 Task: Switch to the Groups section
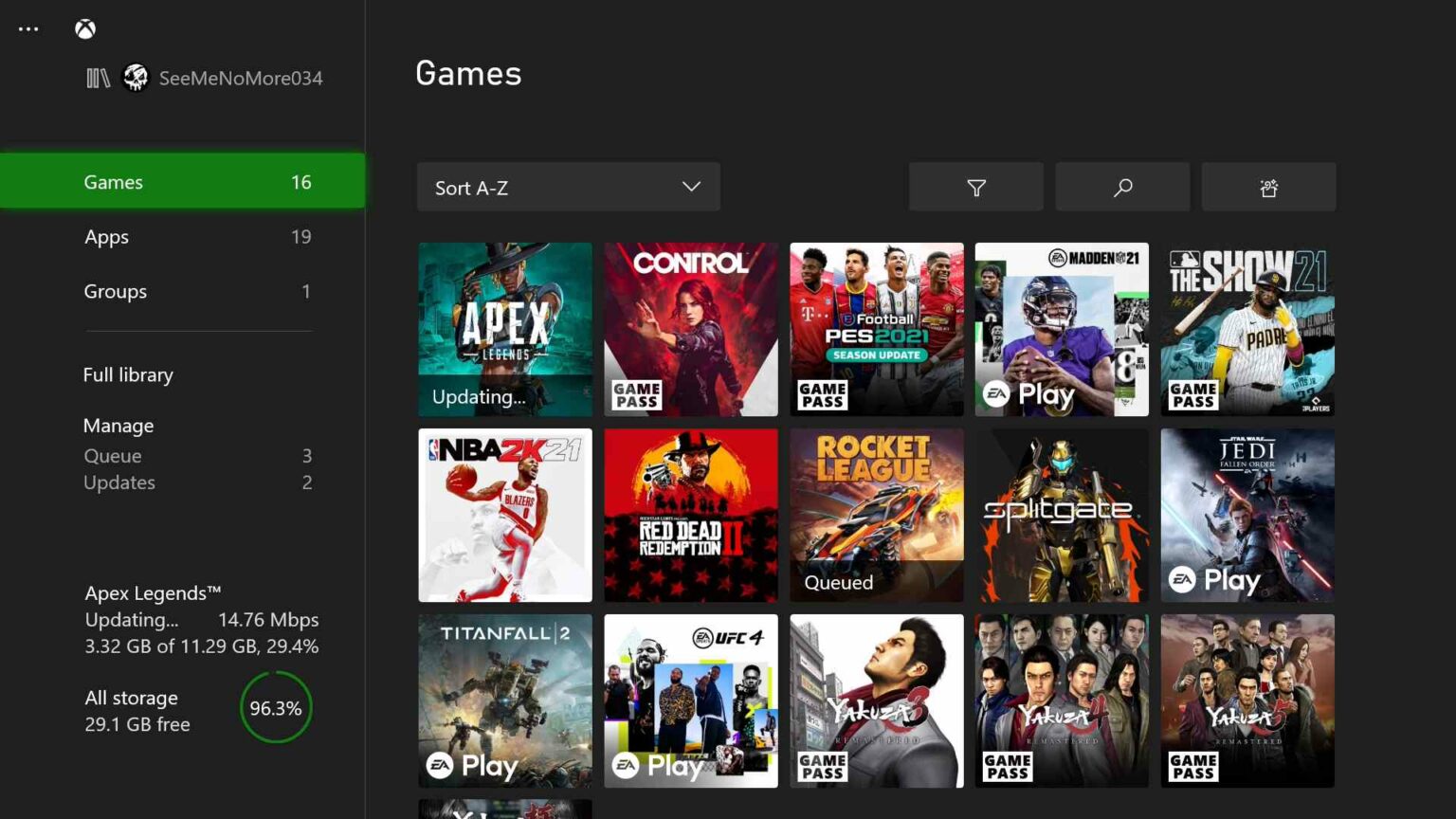tap(115, 291)
